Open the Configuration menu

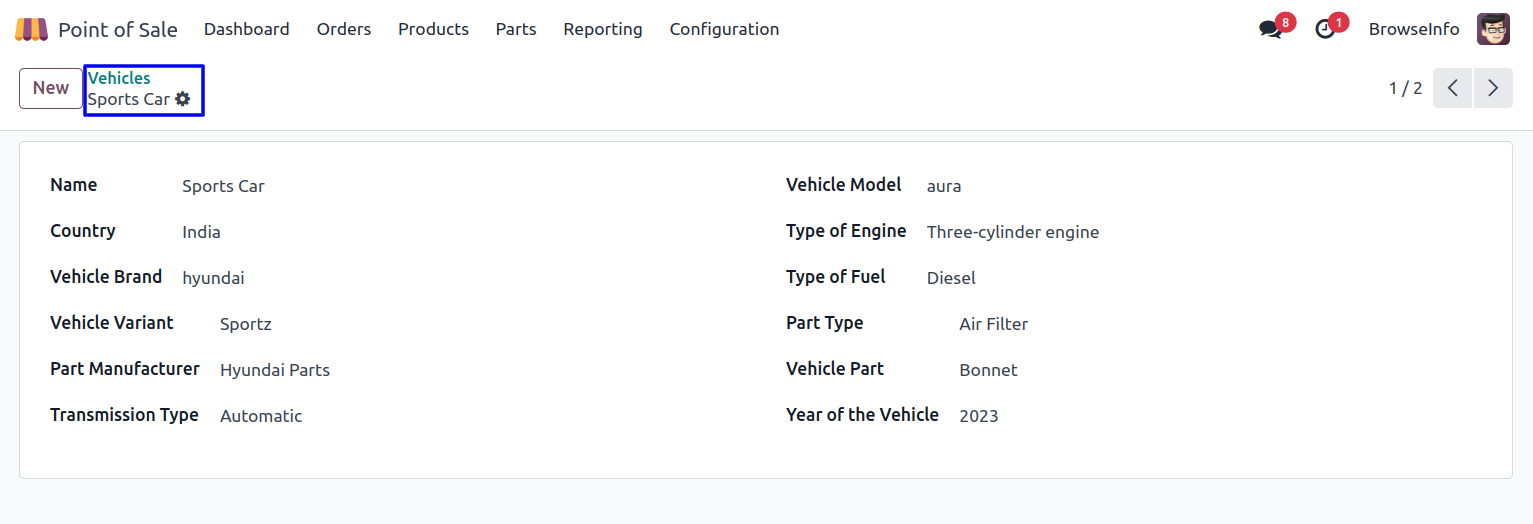coord(724,30)
